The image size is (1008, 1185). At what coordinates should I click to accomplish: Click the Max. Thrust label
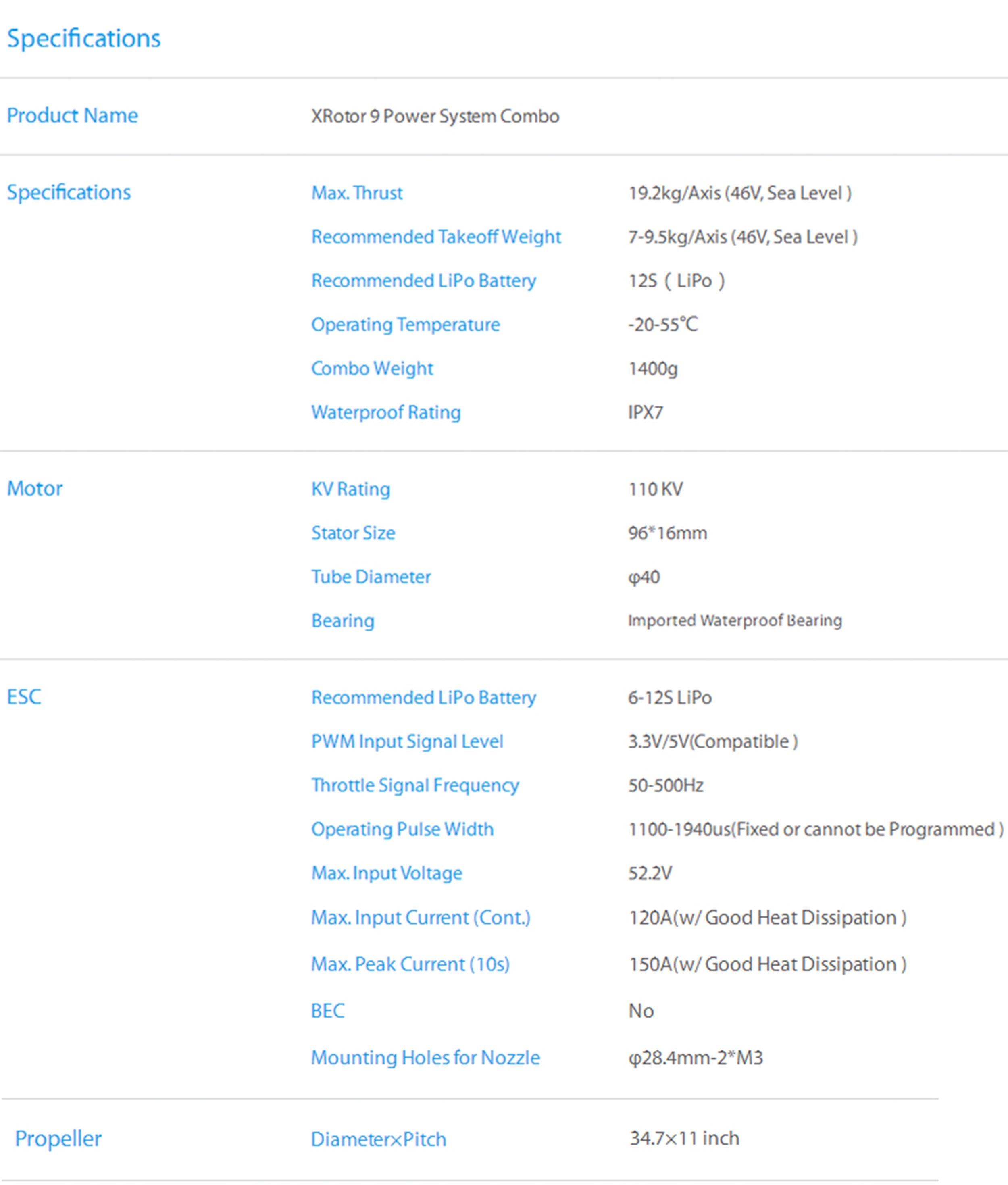click(356, 193)
